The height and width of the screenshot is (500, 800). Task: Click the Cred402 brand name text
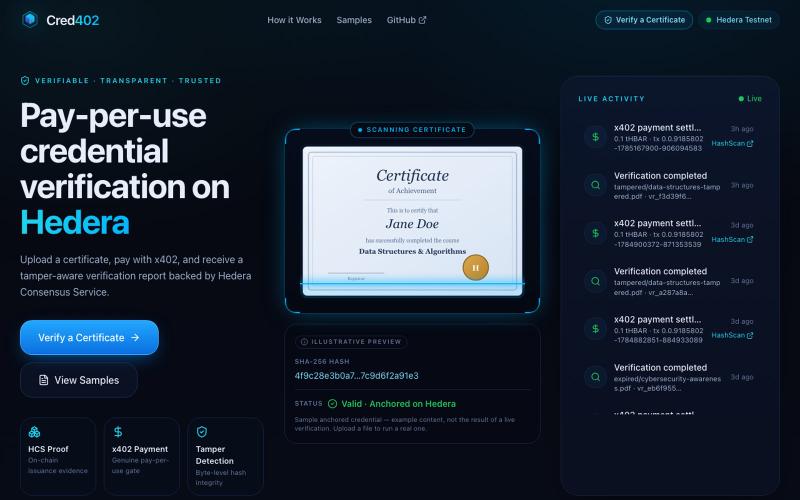tap(72, 20)
